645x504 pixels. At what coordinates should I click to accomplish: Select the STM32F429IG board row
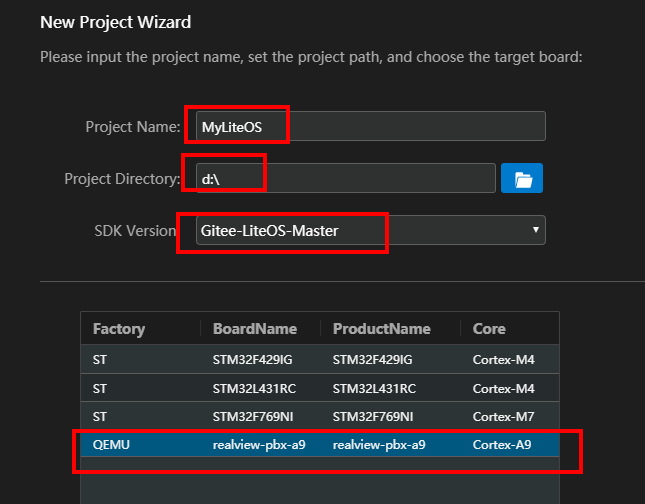click(x=319, y=360)
